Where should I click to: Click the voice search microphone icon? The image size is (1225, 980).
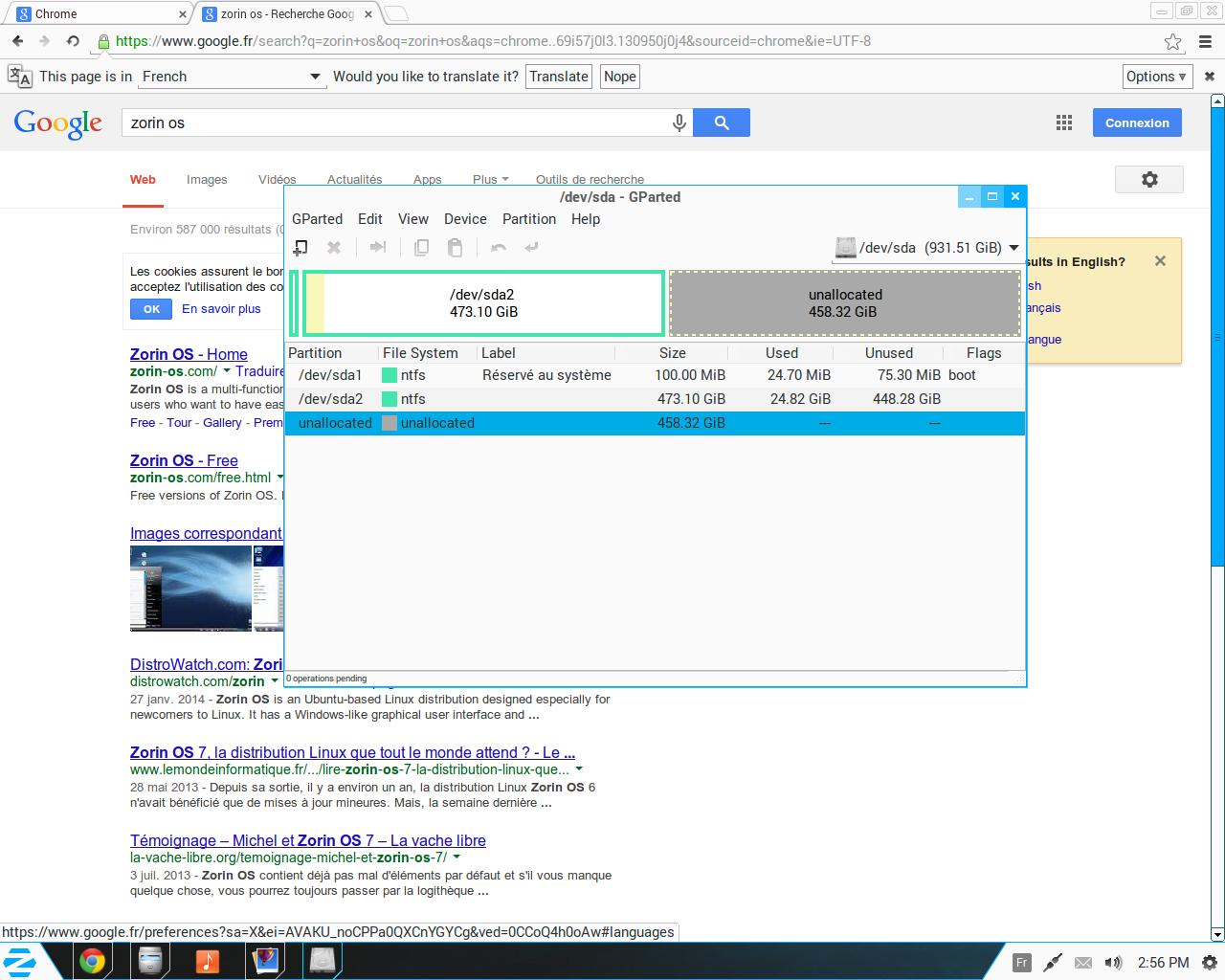coord(679,122)
